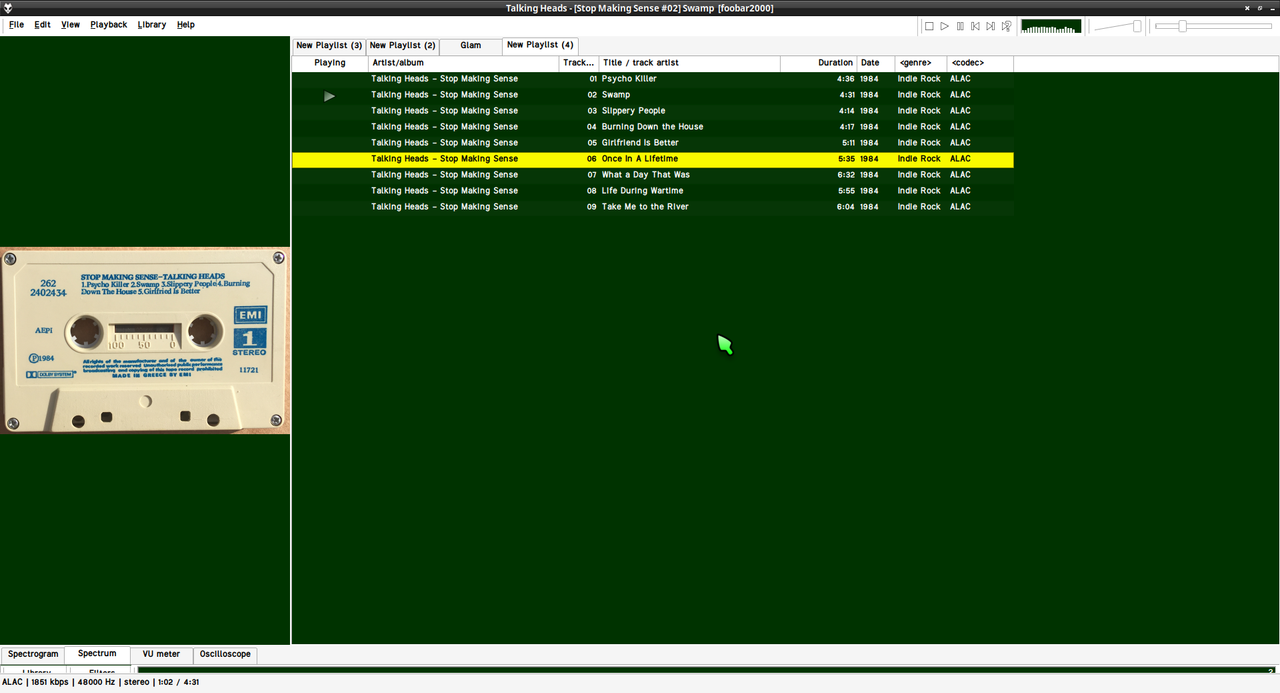Viewport: 1280px width, 693px height.
Task: Open the Edit menu
Action: (x=42, y=25)
